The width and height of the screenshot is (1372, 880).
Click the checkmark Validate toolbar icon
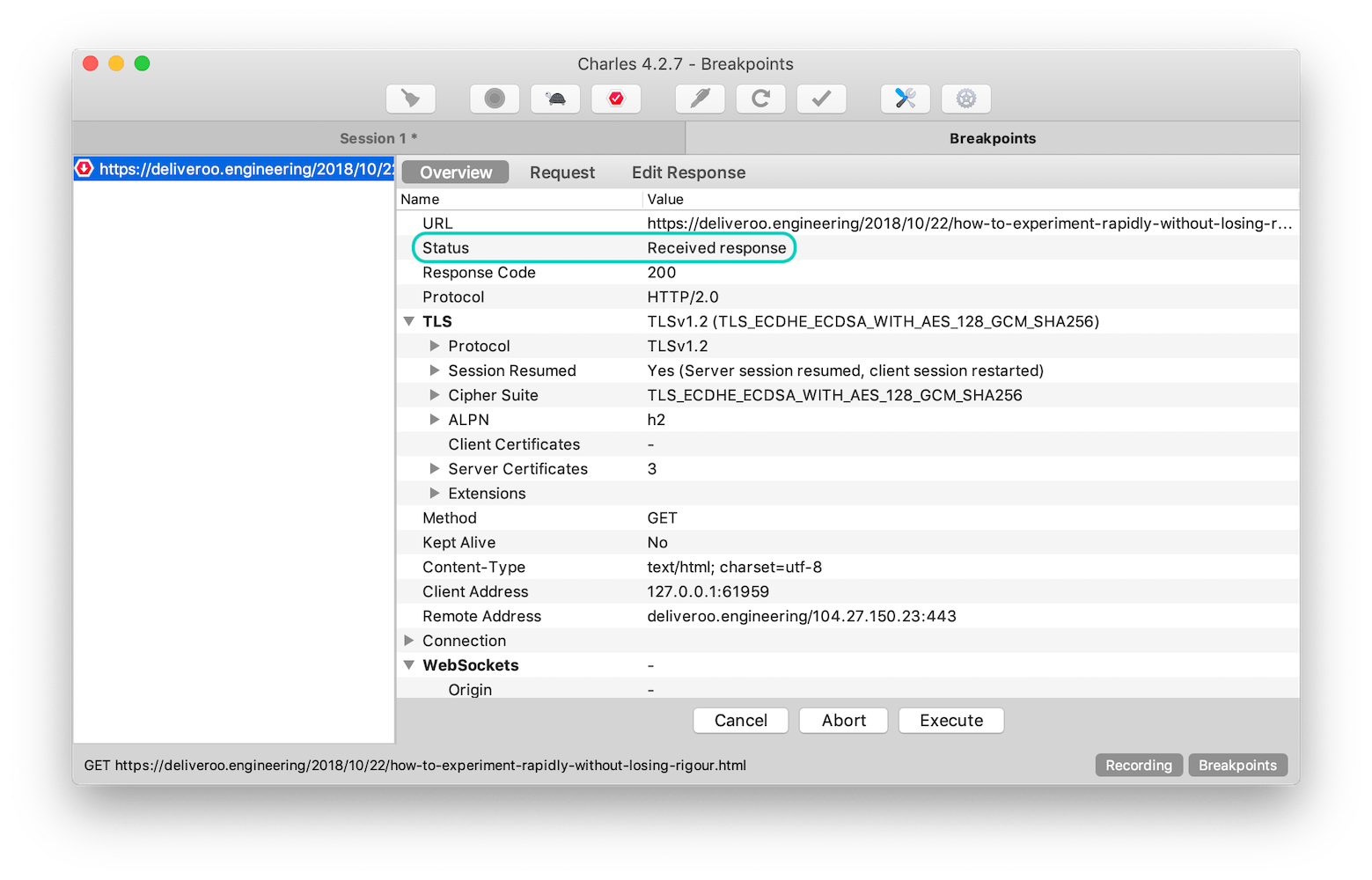click(x=821, y=99)
